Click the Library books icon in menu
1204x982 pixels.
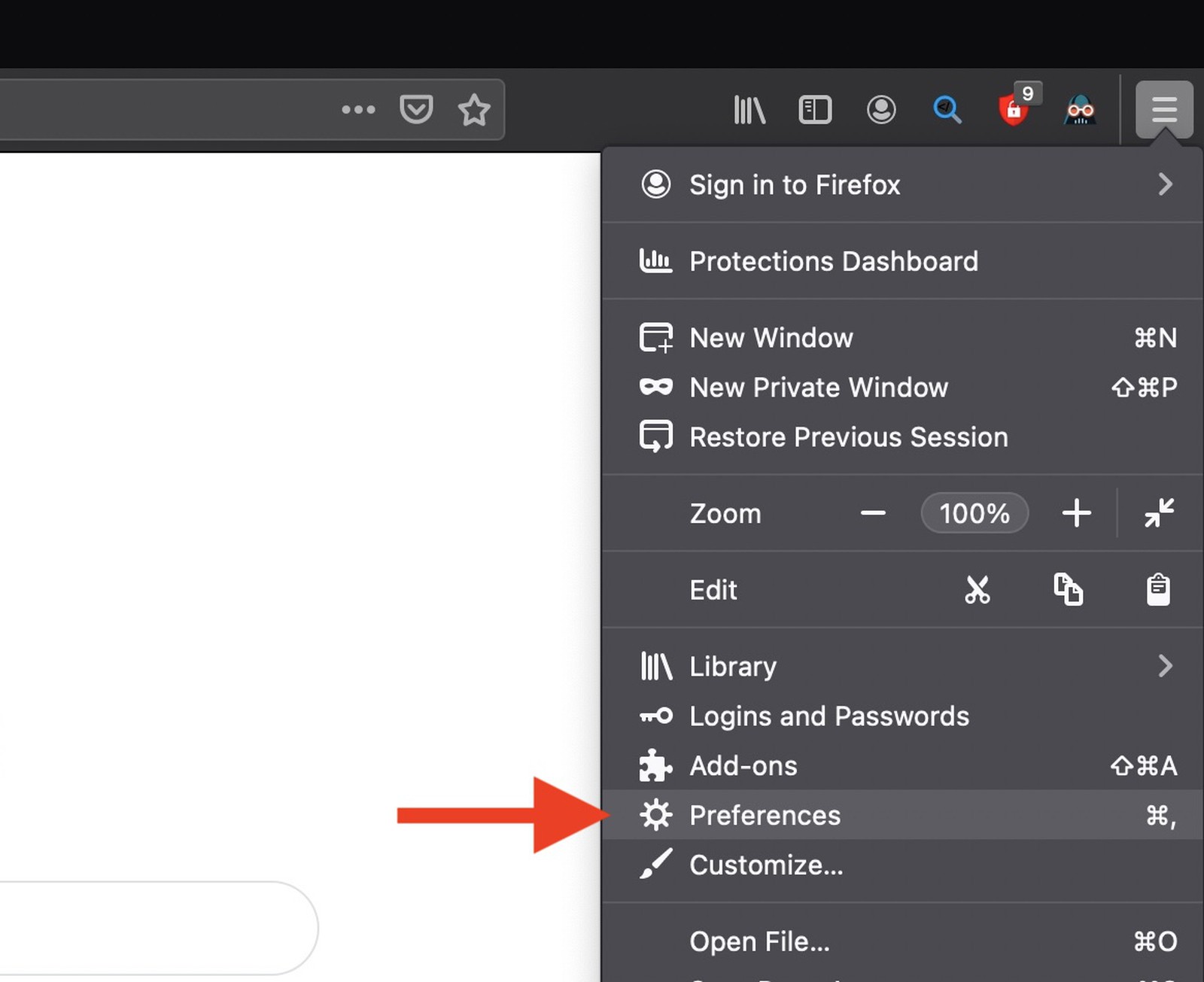pos(656,667)
